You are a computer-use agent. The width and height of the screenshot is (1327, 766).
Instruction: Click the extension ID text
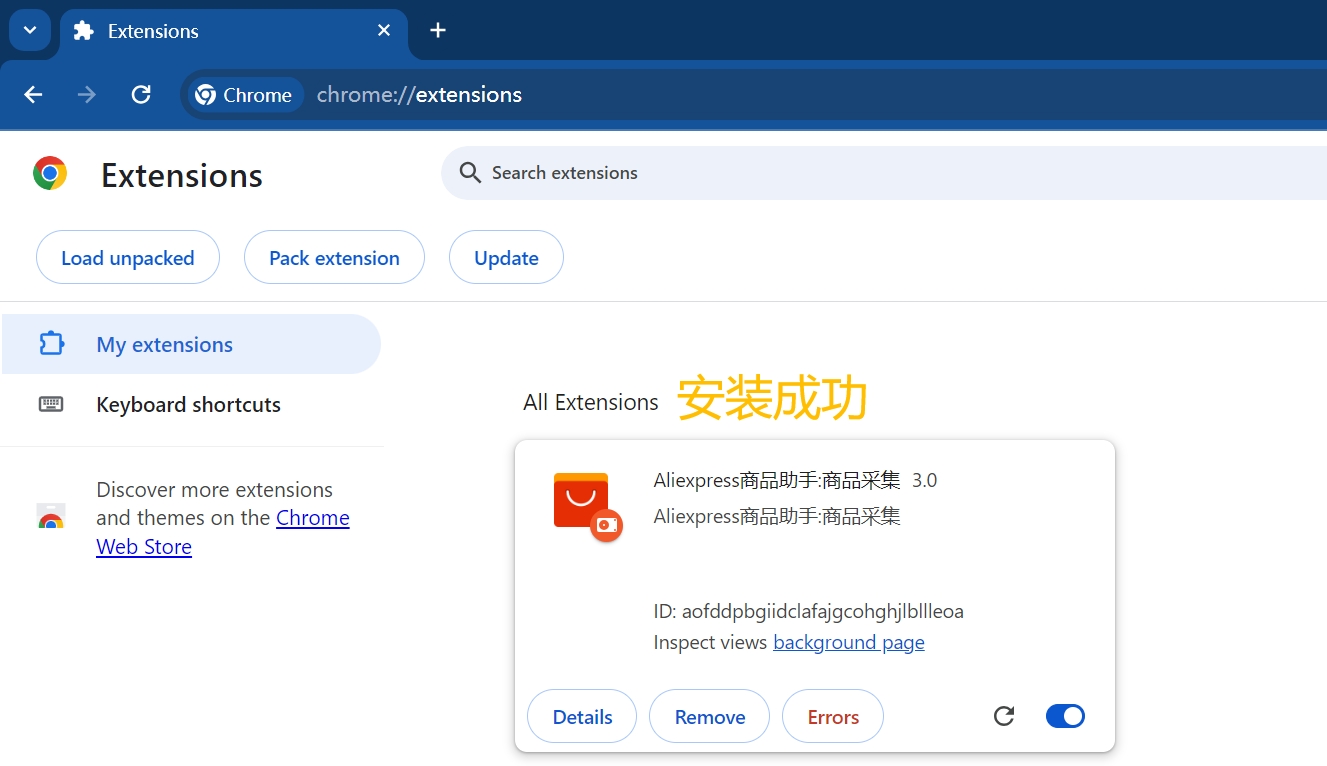click(x=808, y=611)
